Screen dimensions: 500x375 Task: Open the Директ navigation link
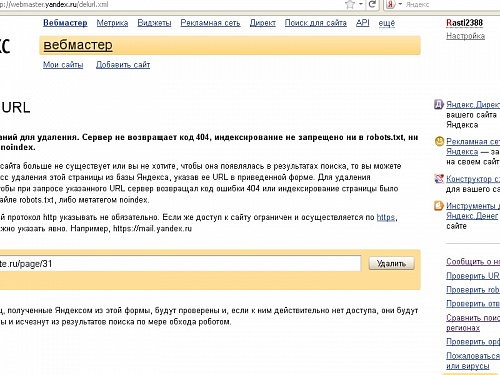pos(263,23)
